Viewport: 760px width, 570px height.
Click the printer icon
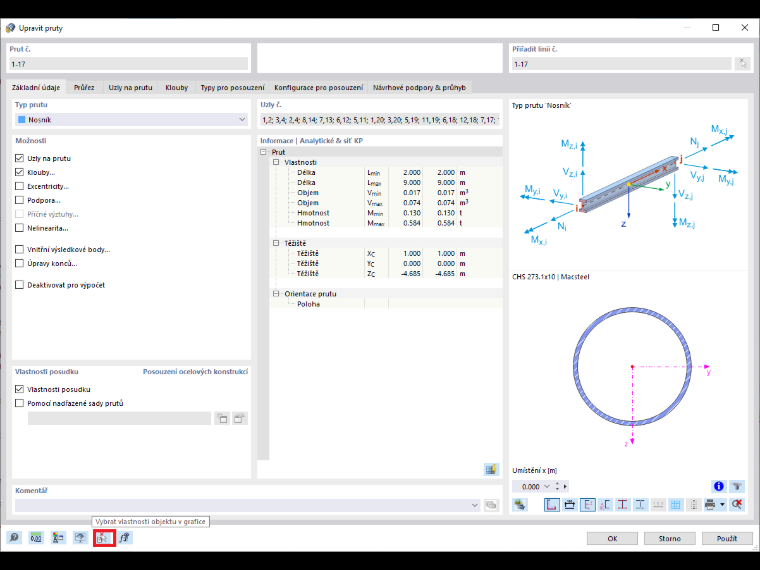pos(710,505)
